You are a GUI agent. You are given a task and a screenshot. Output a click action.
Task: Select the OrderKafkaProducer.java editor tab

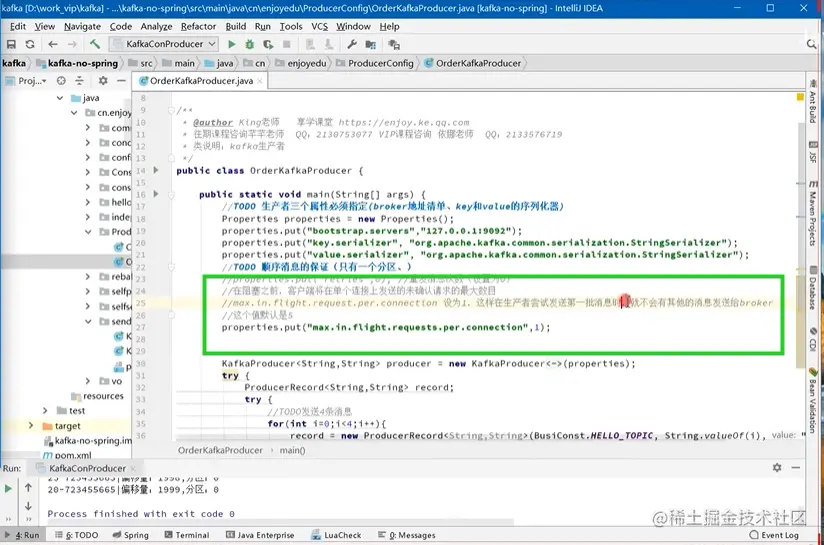tap(201, 81)
